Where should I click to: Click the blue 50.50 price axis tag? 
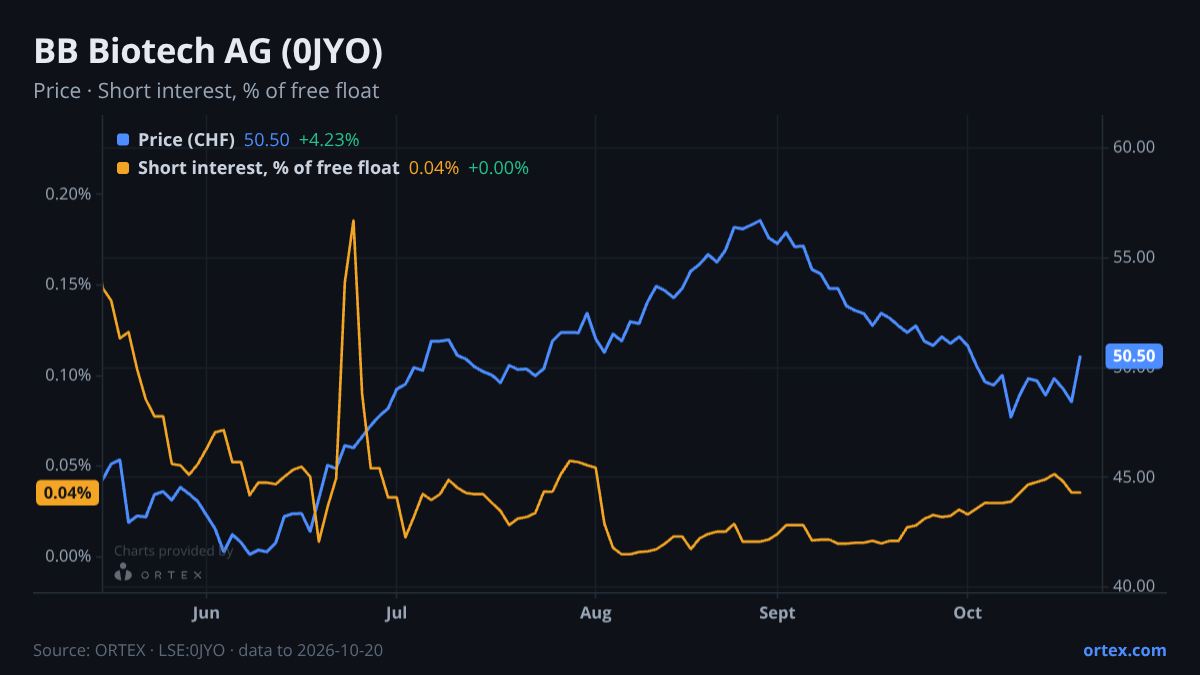click(x=1133, y=356)
